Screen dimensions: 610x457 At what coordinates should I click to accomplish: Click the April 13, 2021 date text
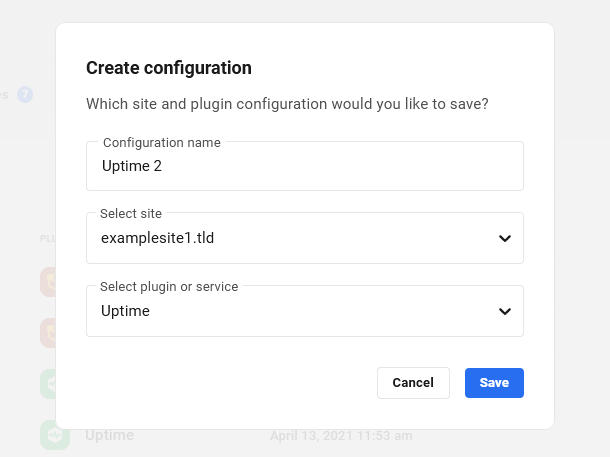(340, 436)
